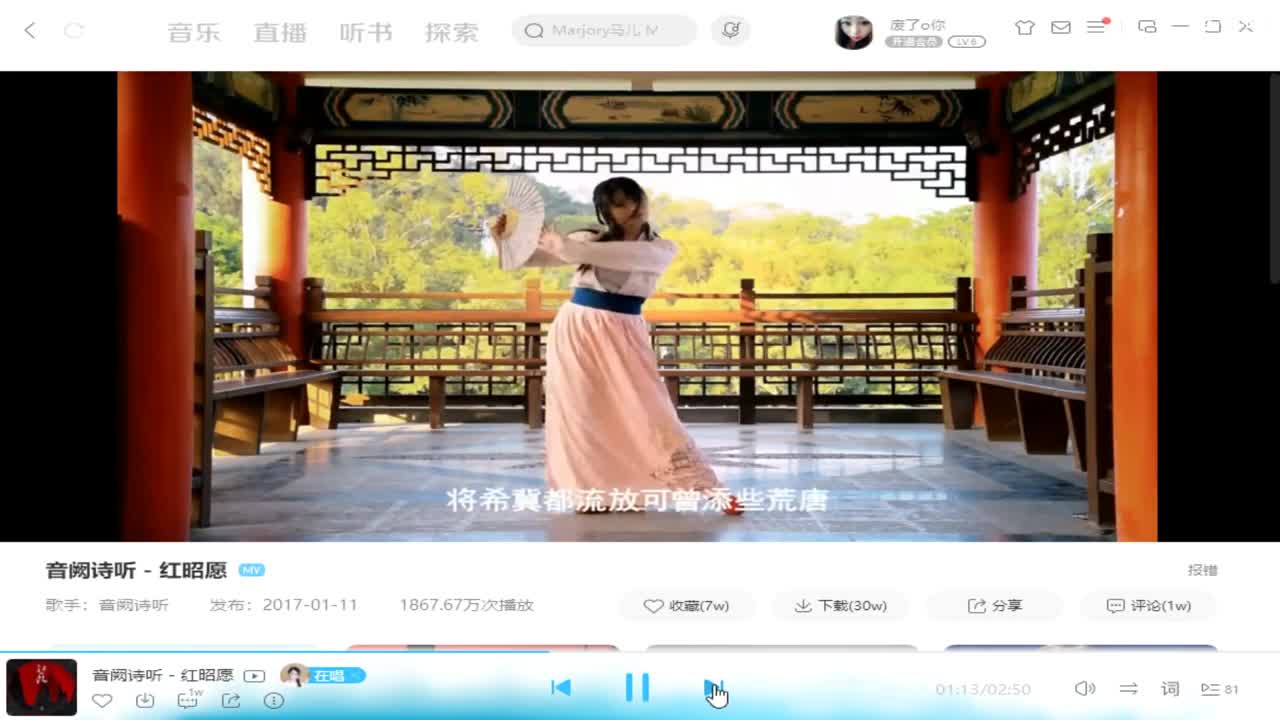This screenshot has width=1280, height=720.
Task: Share the song from the player bar
Action: click(231, 701)
